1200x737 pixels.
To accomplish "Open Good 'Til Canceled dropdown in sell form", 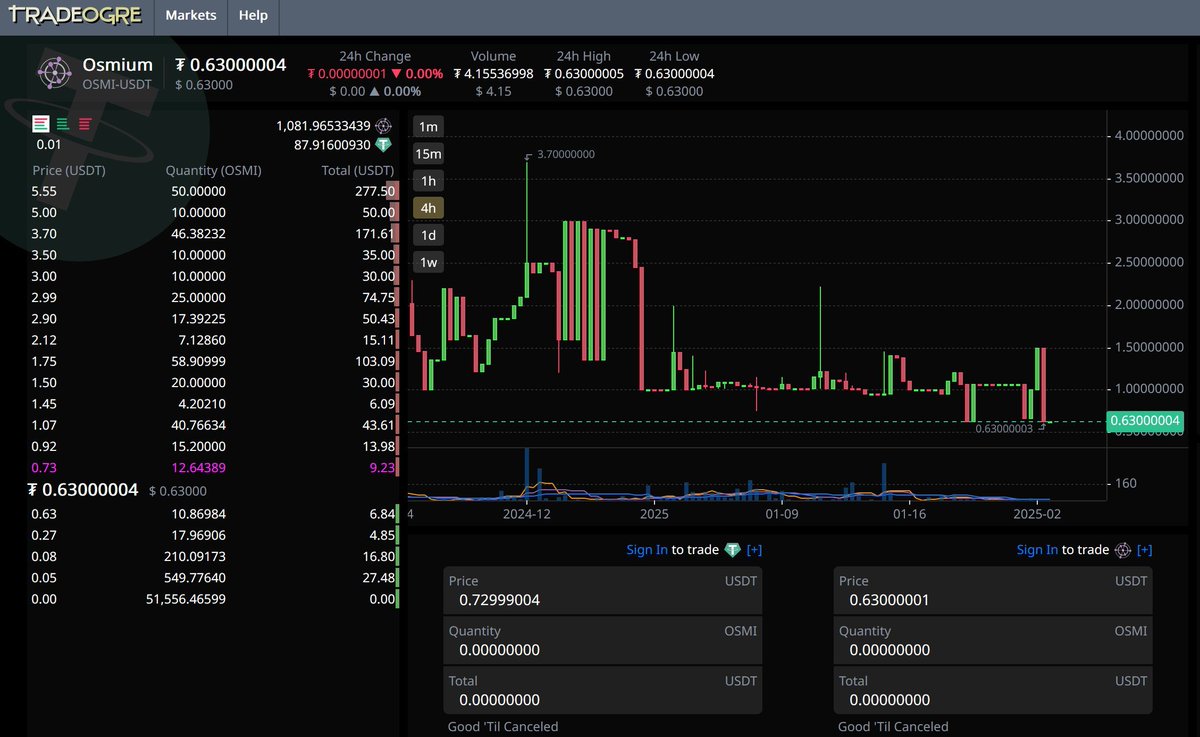I will click(x=893, y=727).
